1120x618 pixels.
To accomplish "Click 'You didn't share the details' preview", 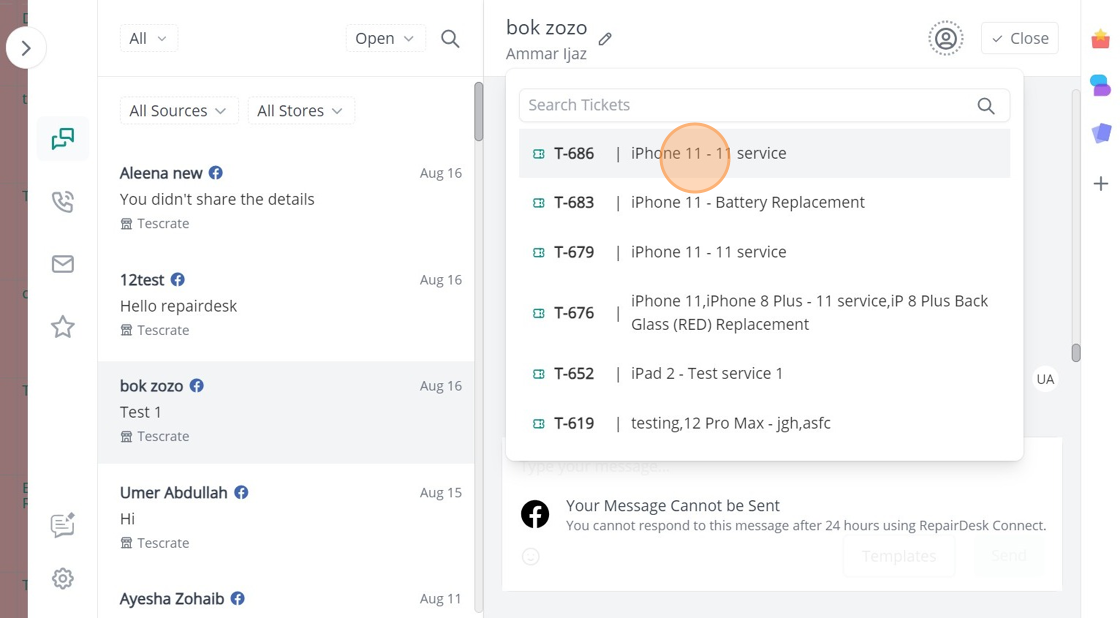I will pos(217,199).
